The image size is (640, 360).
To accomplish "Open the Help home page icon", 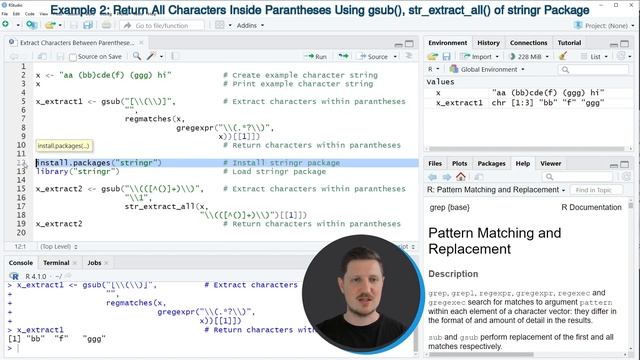I will pos(461,177).
